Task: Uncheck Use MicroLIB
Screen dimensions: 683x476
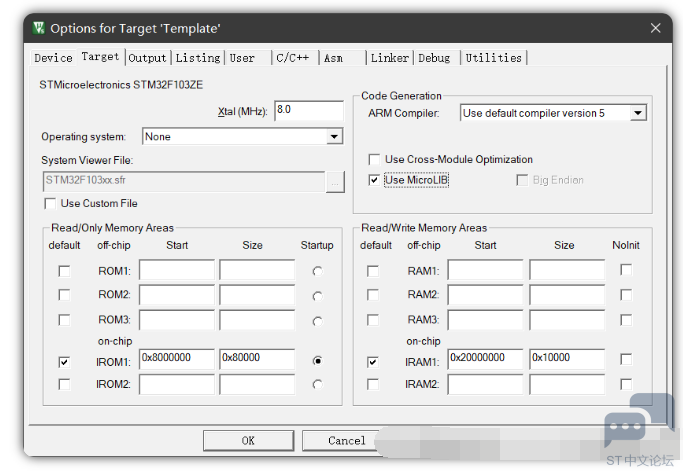Action: tap(374, 180)
